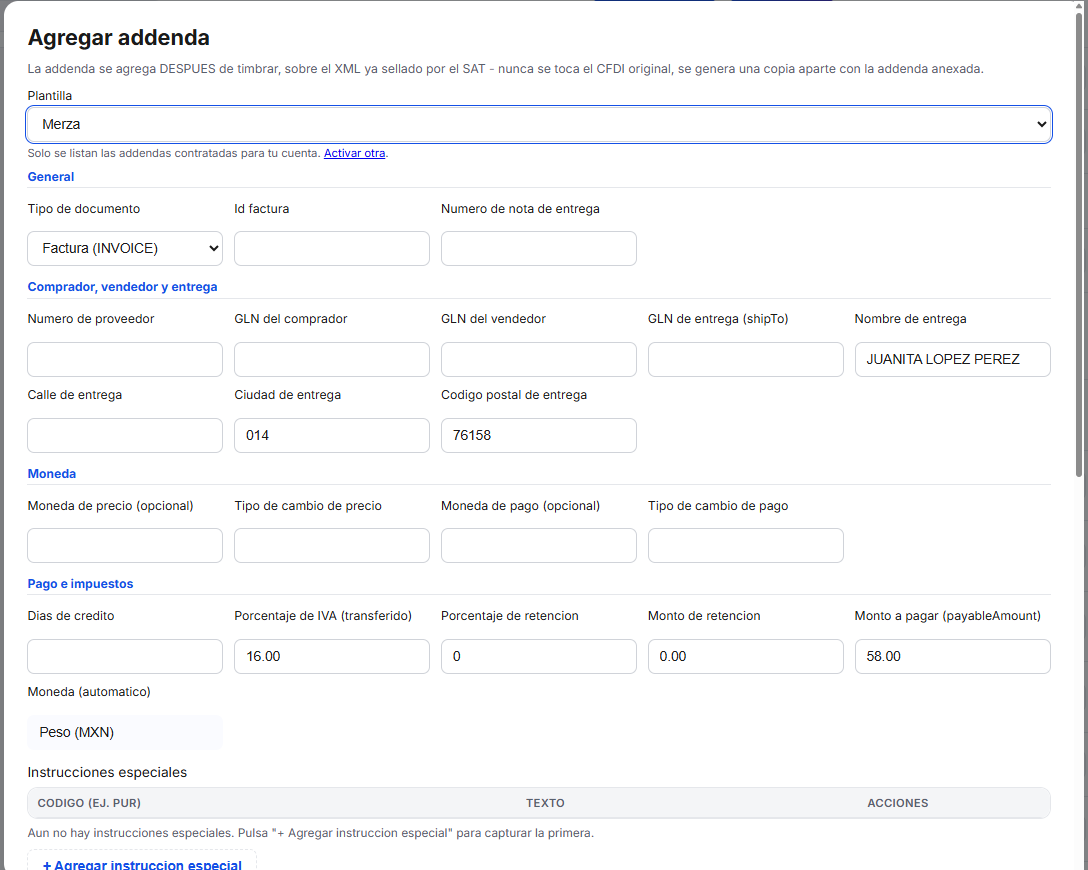Click the 'Aun no hay instrucciones especiales' message

(311, 833)
